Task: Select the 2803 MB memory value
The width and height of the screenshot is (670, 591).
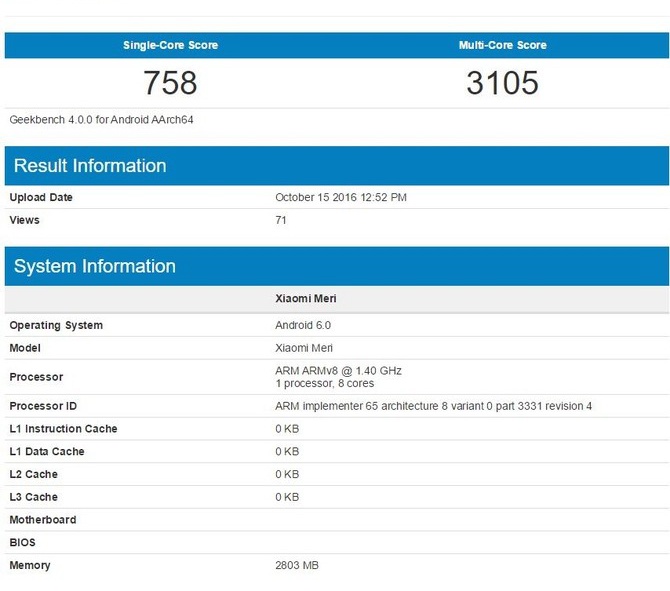Action: point(297,565)
